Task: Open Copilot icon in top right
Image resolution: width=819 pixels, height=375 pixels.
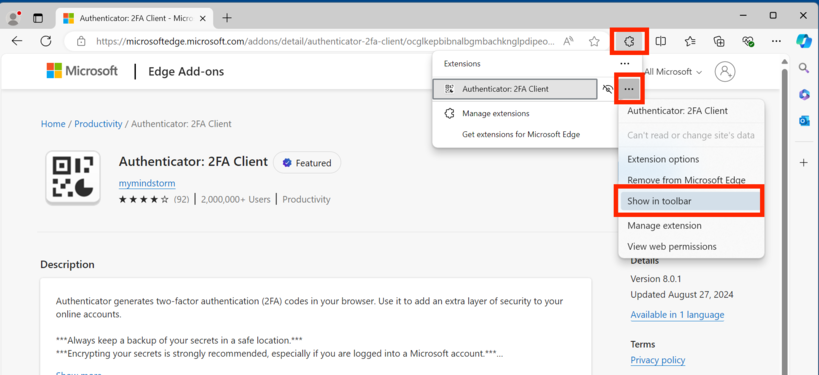Action: point(804,41)
